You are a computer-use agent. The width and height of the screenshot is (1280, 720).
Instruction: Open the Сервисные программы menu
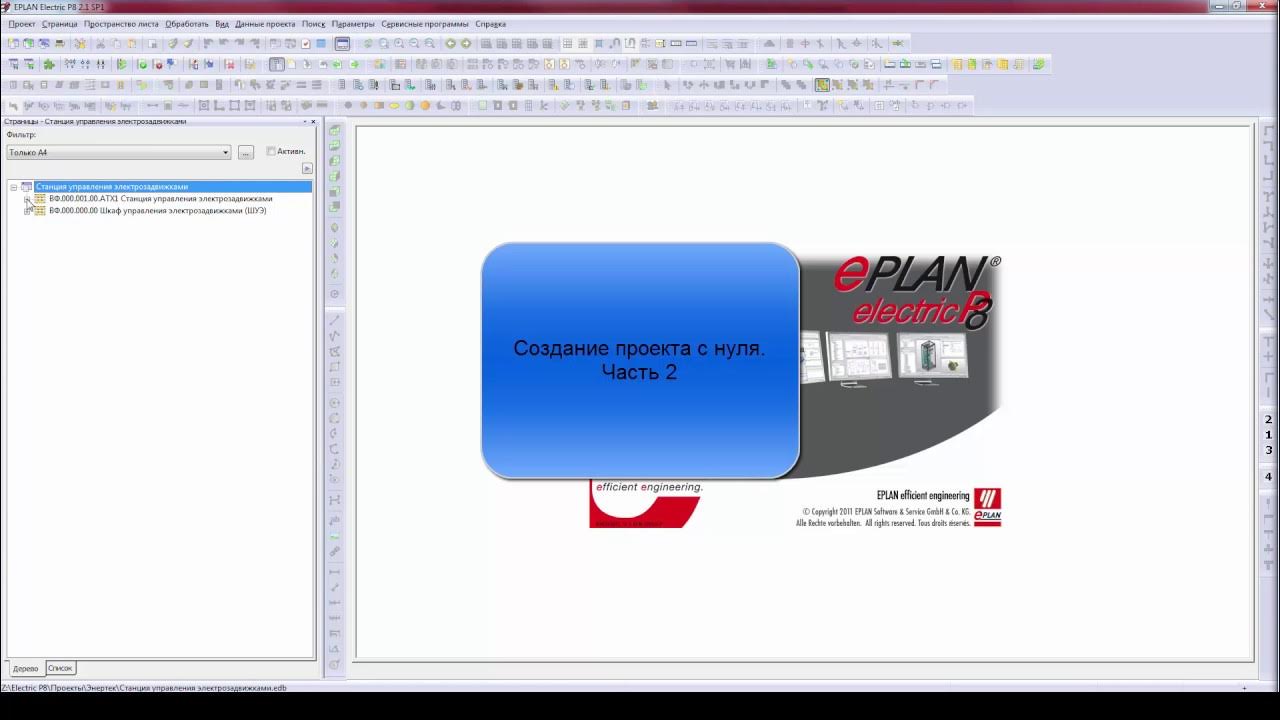[425, 24]
